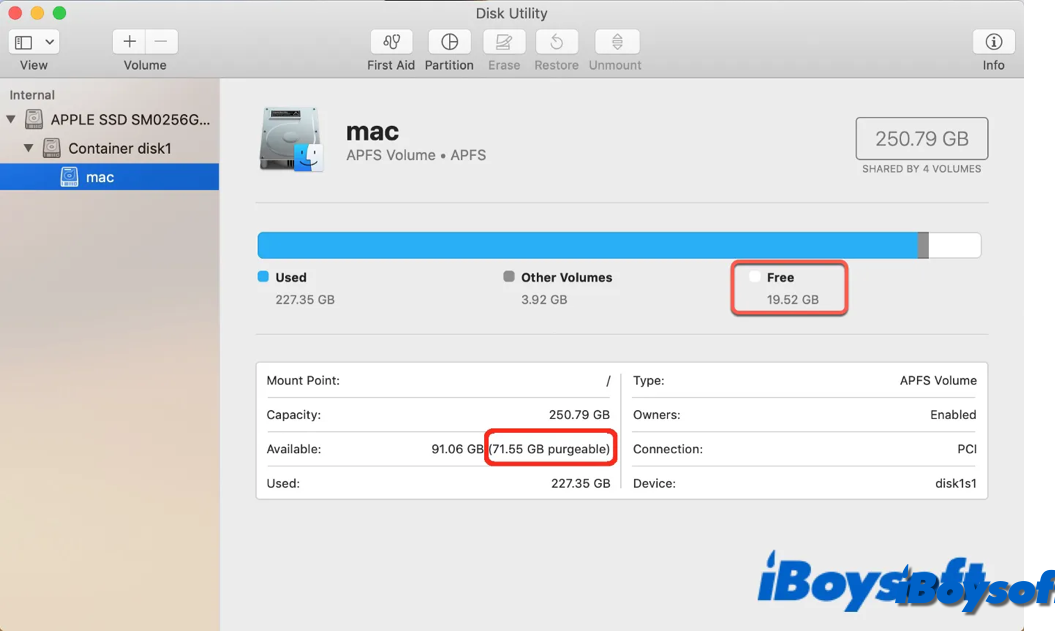
Task: Select APPLE SSD drive in sidebar
Action: [130, 120]
